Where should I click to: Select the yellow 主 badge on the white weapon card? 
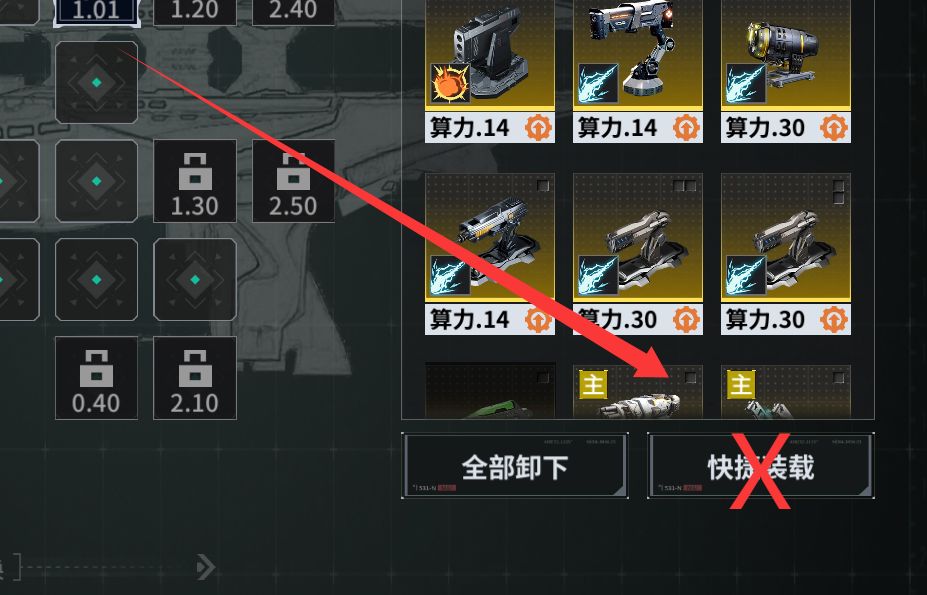[x=593, y=385]
